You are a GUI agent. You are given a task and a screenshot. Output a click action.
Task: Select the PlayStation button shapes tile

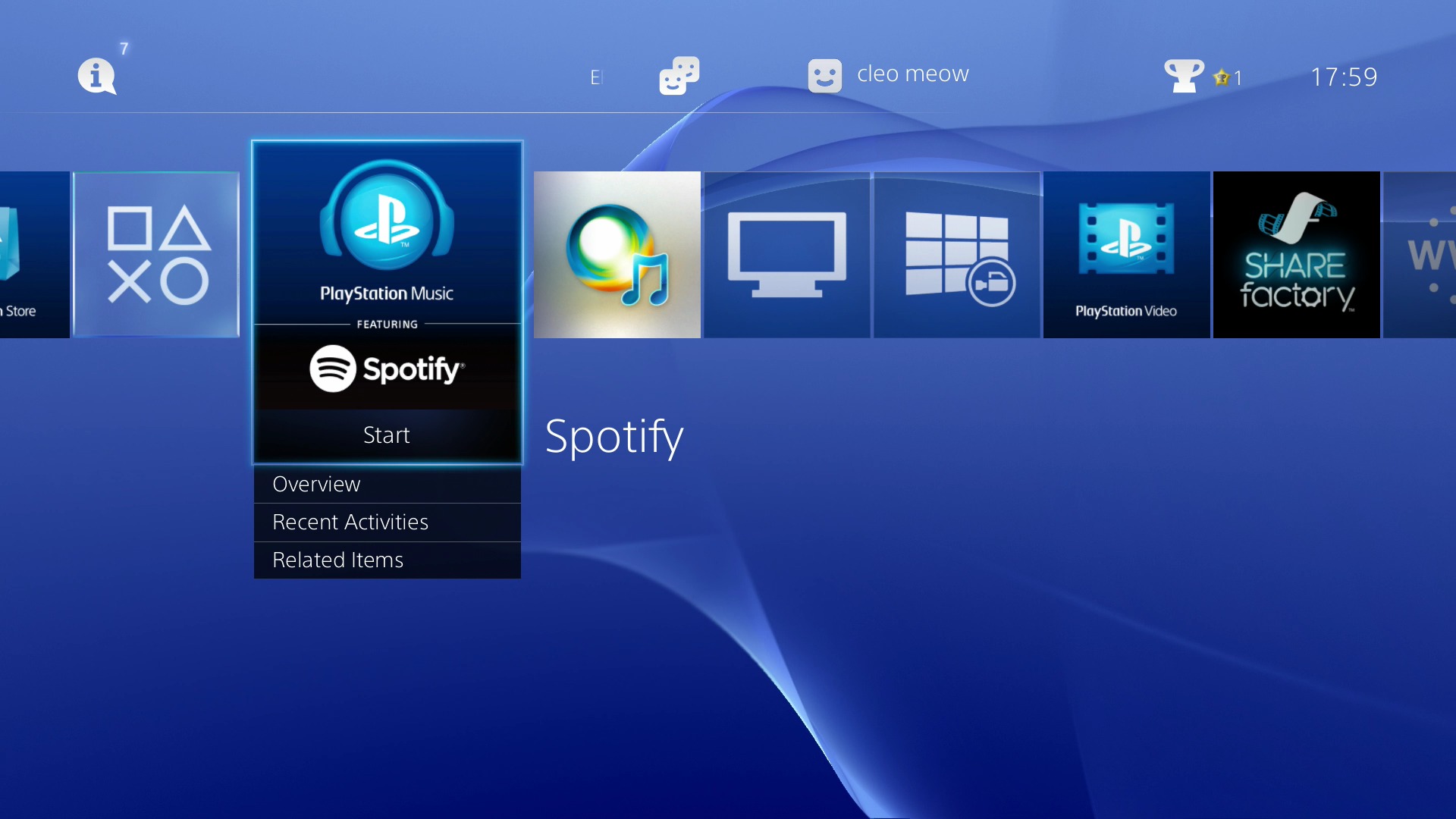point(157,254)
